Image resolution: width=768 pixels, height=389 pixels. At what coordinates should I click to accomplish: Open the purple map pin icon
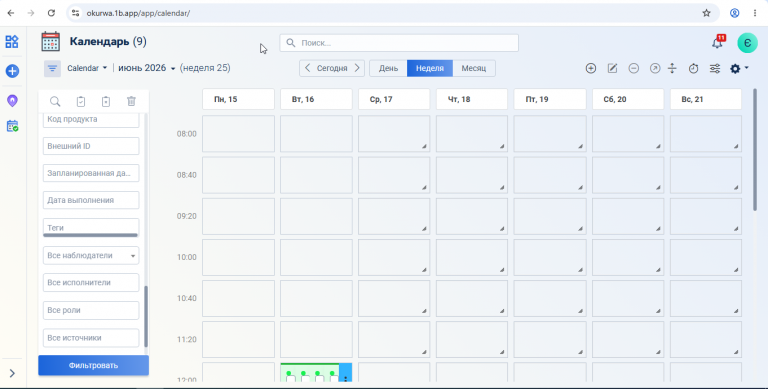click(12, 101)
